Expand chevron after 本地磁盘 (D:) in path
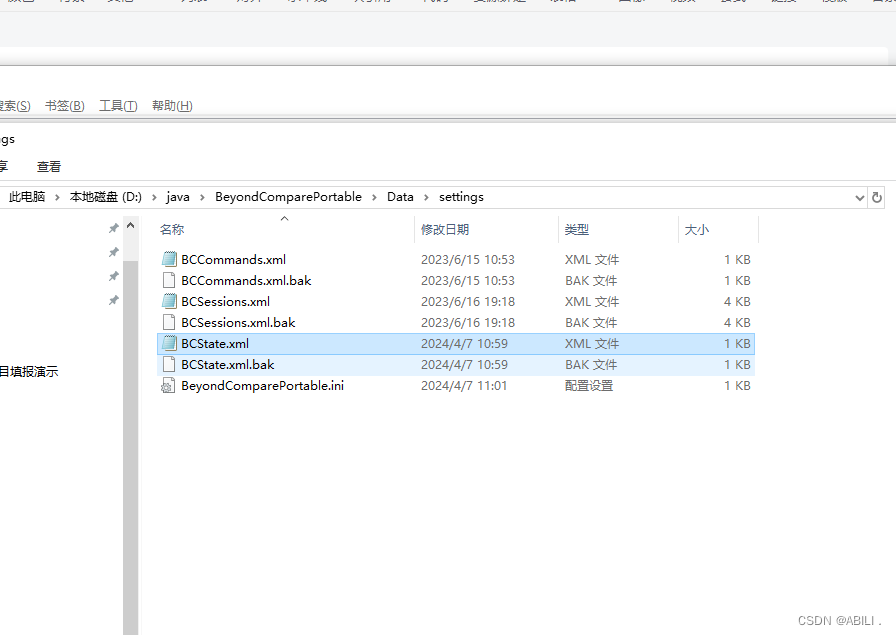The width and height of the screenshot is (896, 635). (x=154, y=198)
